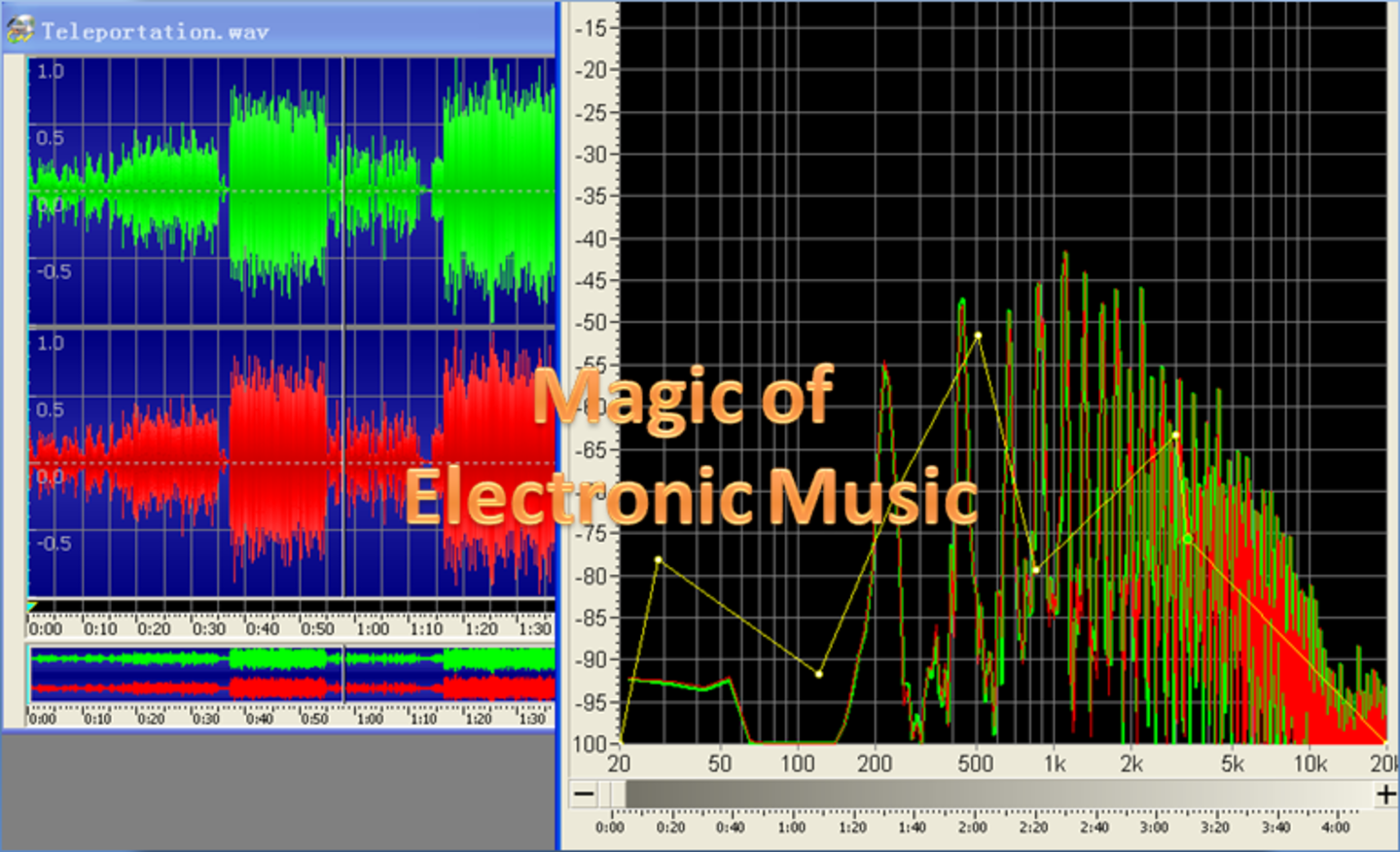1400x852 pixels.
Task: Click the yellow EQ curve node at 500 Hz
Action: coord(976,335)
